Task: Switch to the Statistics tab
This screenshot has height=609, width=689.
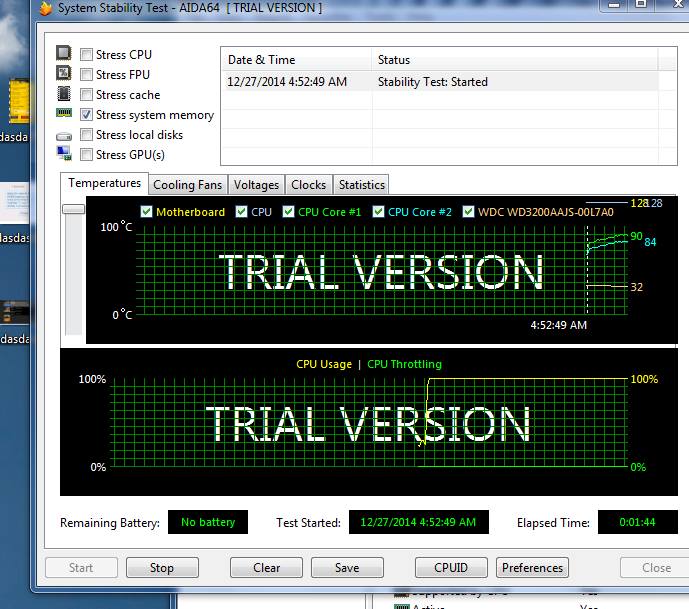Action: pos(362,185)
